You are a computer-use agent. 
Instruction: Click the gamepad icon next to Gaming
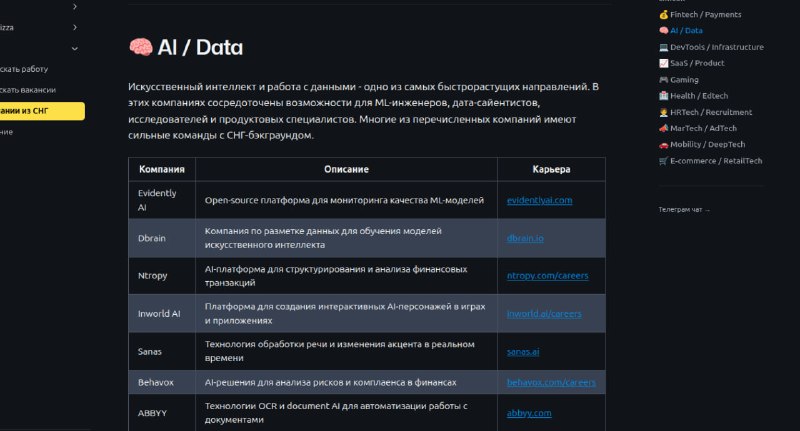click(x=663, y=80)
